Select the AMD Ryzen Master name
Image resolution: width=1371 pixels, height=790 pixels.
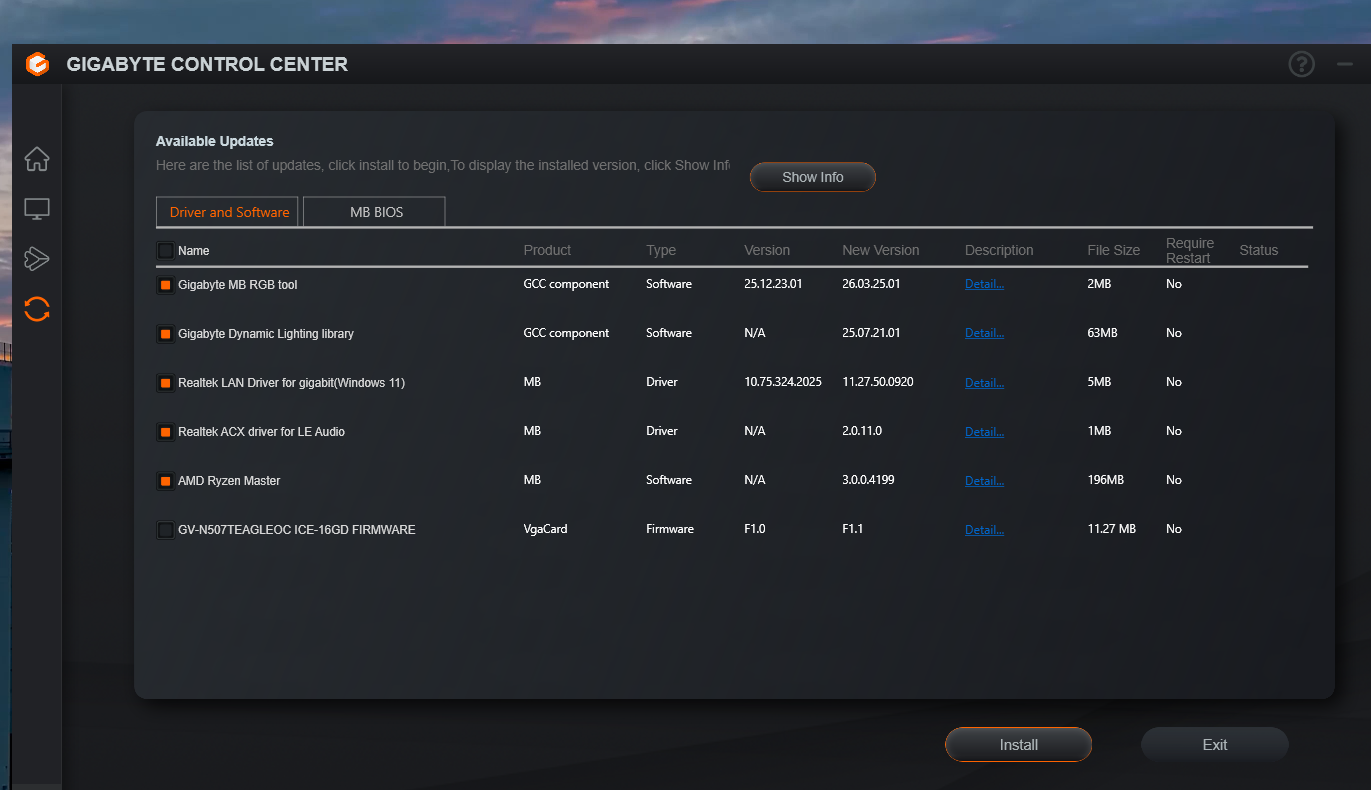(229, 481)
